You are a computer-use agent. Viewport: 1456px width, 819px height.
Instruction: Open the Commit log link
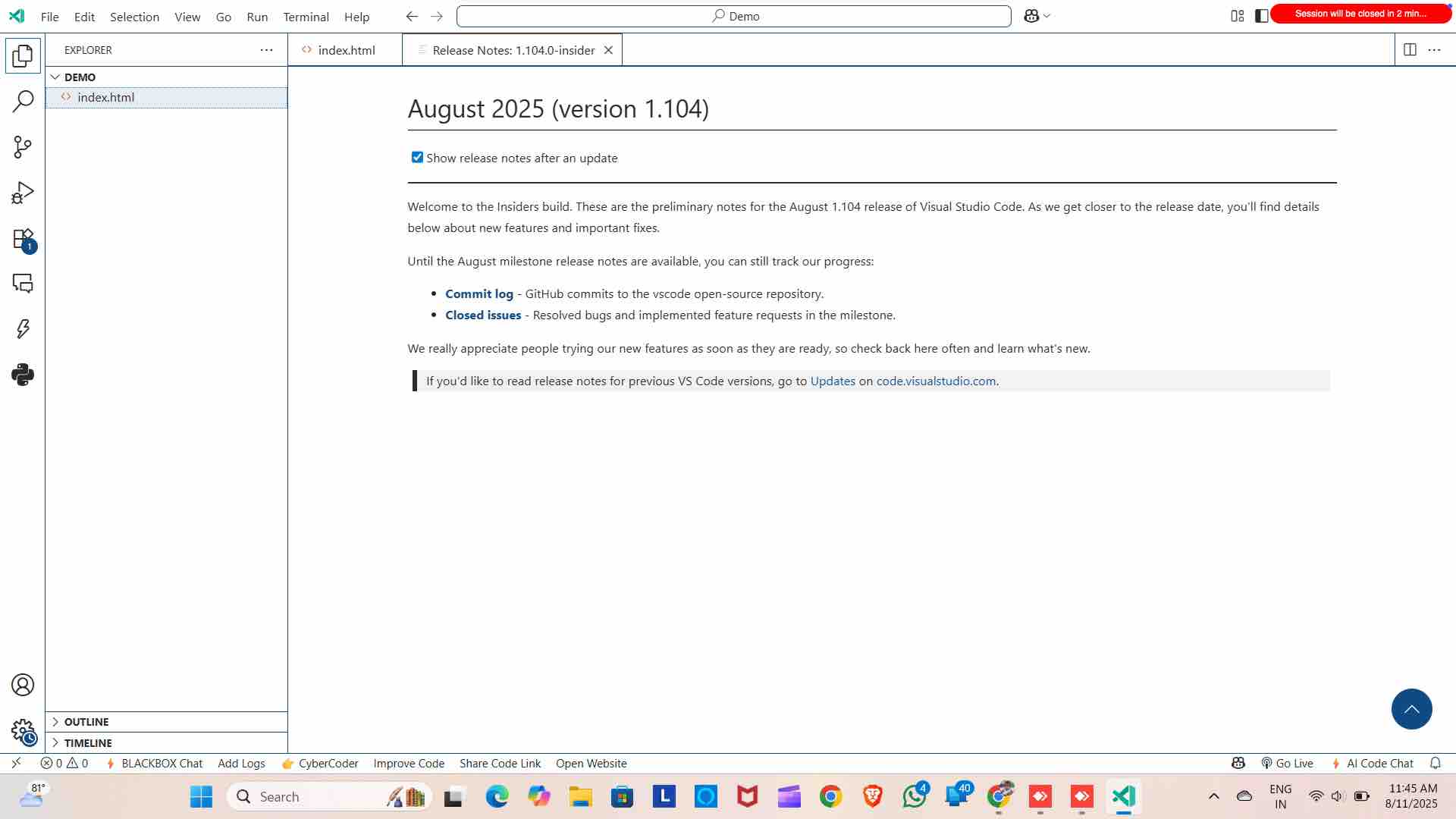click(479, 293)
